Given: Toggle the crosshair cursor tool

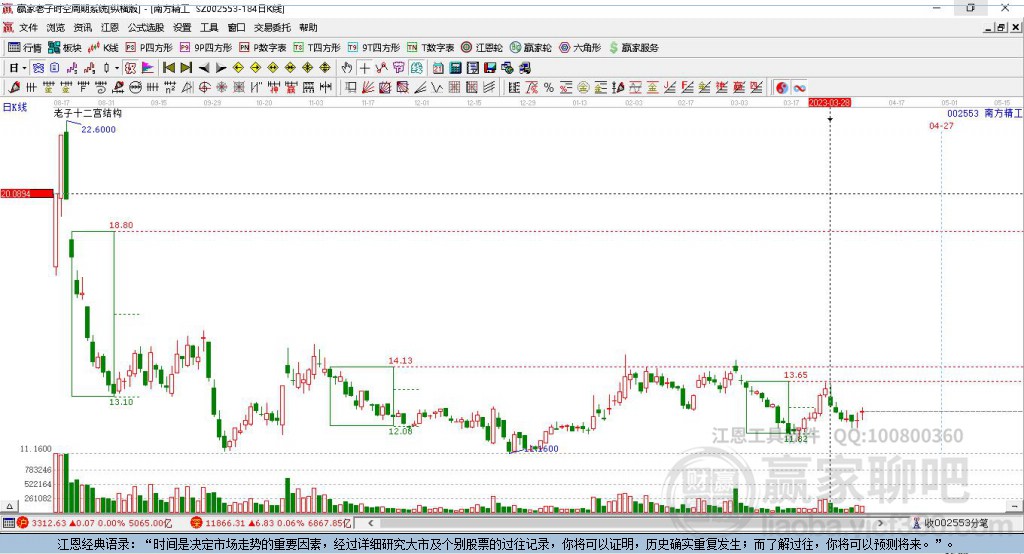Looking at the screenshot, I should tap(364, 68).
